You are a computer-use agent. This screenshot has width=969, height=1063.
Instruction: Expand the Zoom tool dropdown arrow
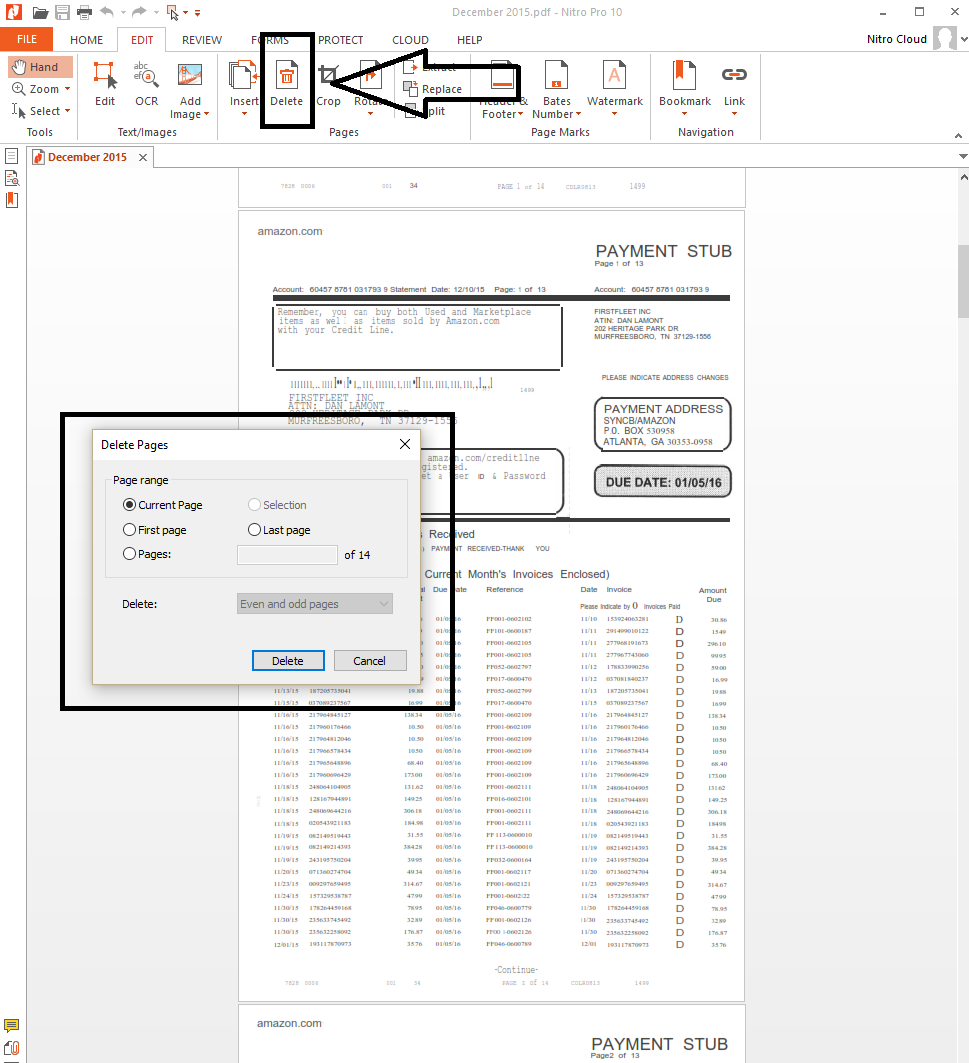67,89
